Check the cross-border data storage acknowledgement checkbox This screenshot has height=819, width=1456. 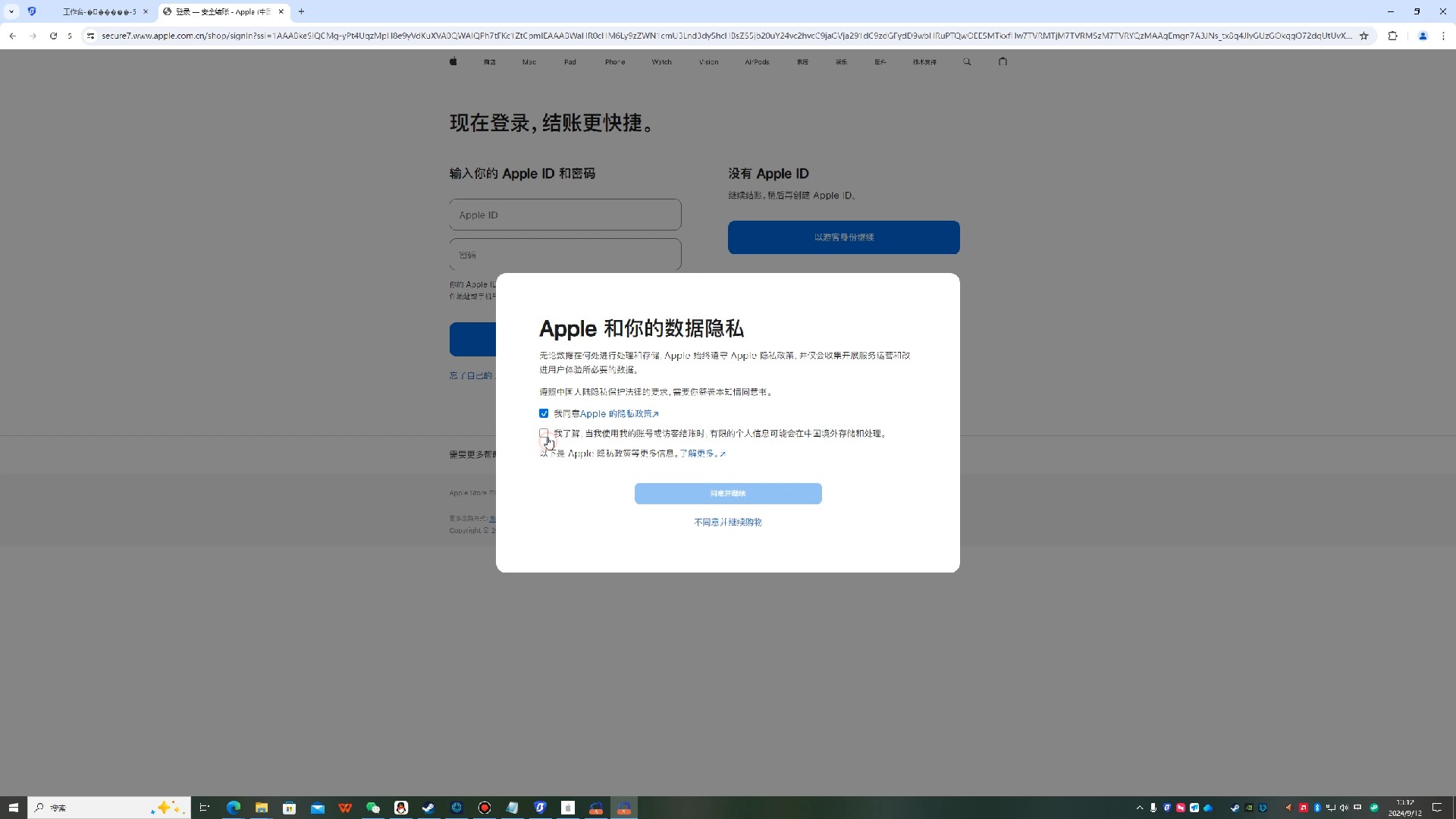544,433
